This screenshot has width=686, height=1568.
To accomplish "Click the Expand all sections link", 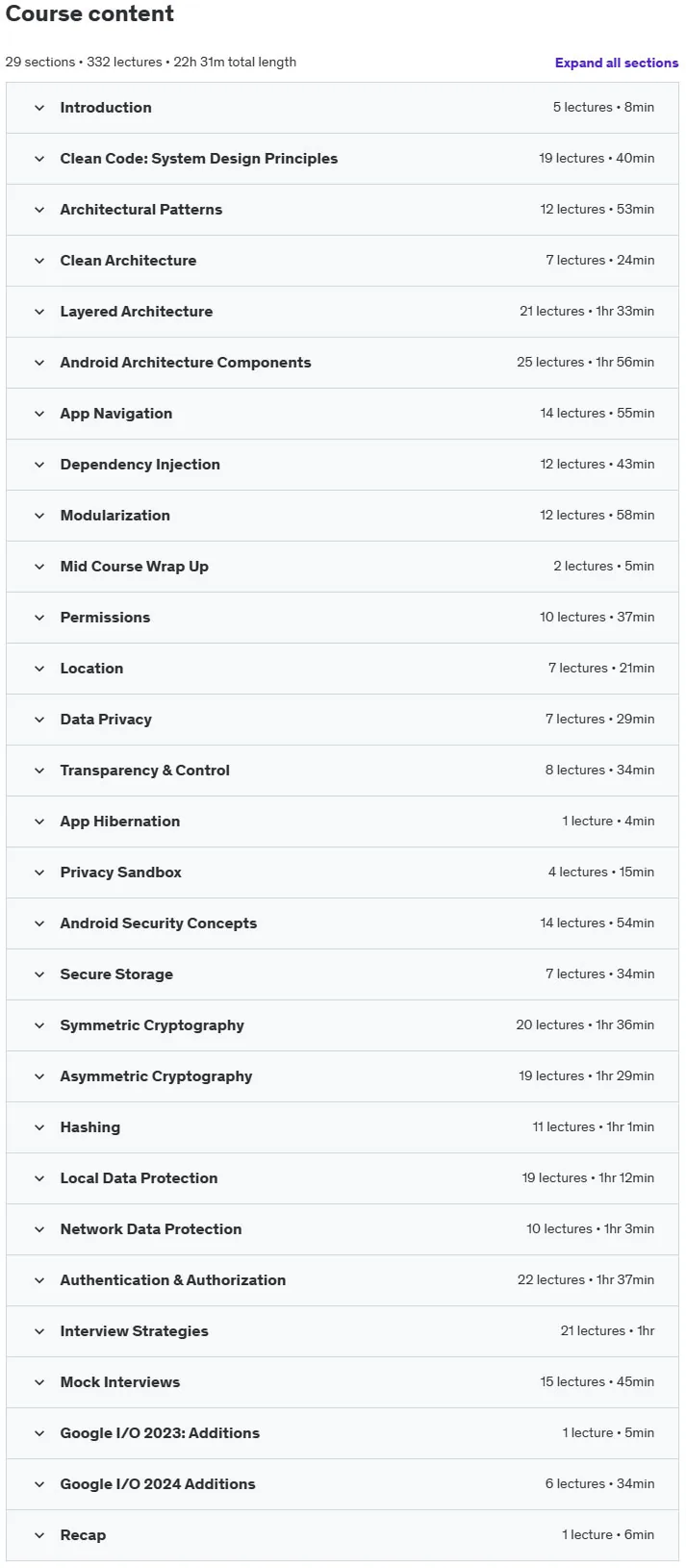I will click(x=617, y=63).
